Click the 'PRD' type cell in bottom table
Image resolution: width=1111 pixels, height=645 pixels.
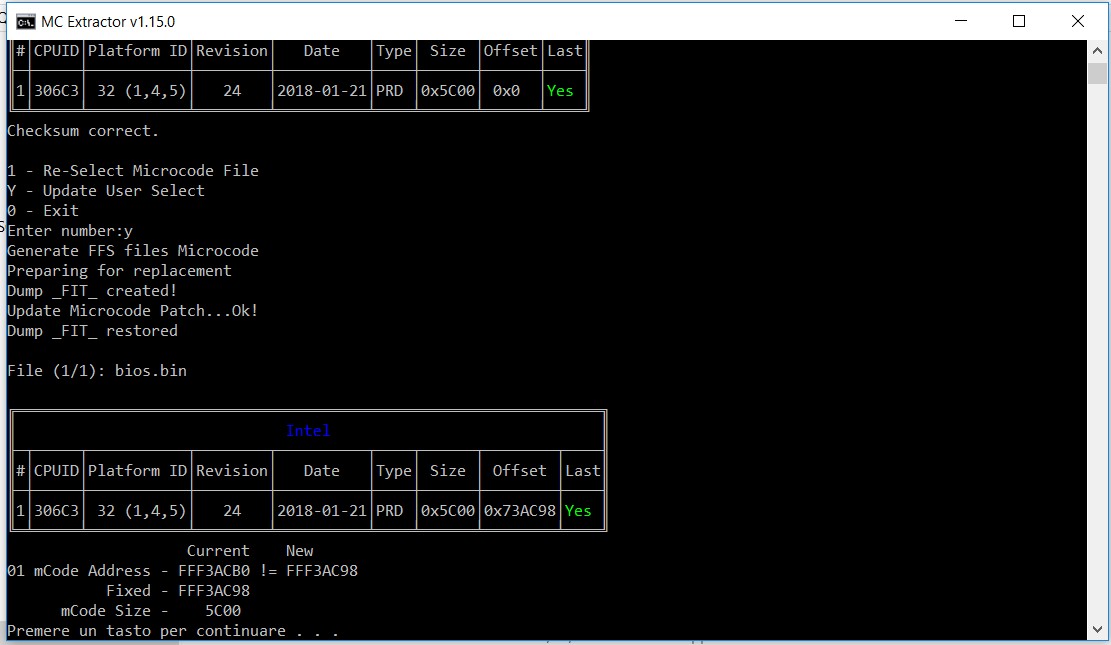coord(389,511)
